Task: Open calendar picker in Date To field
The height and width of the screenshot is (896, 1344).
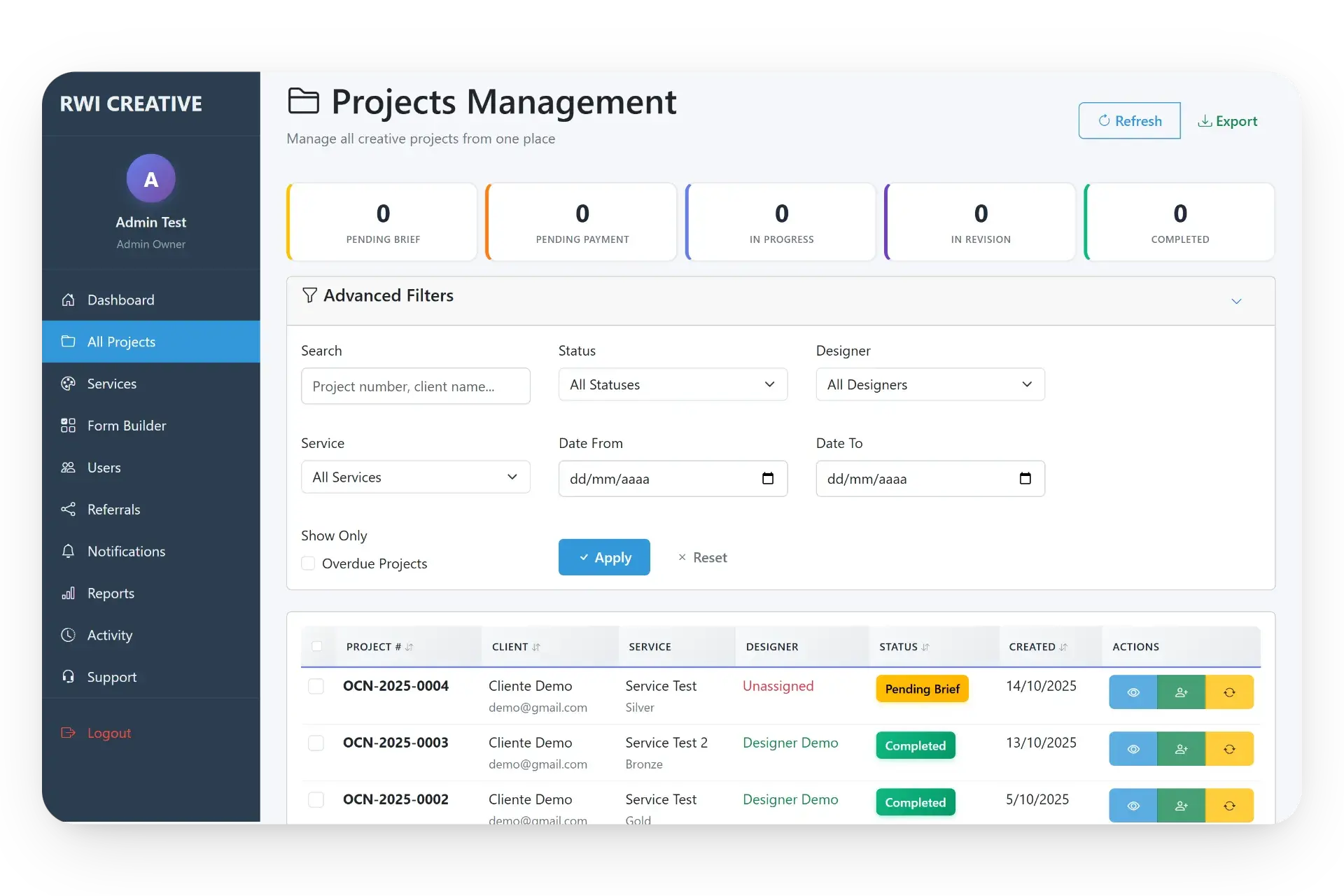Action: coord(1025,478)
